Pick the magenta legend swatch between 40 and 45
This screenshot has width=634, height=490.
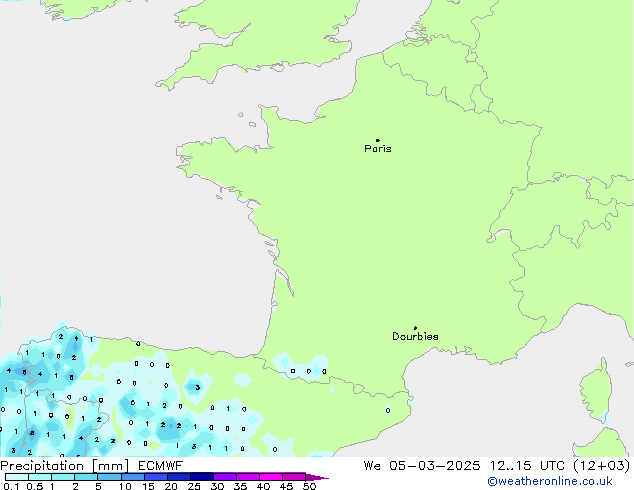point(271,477)
